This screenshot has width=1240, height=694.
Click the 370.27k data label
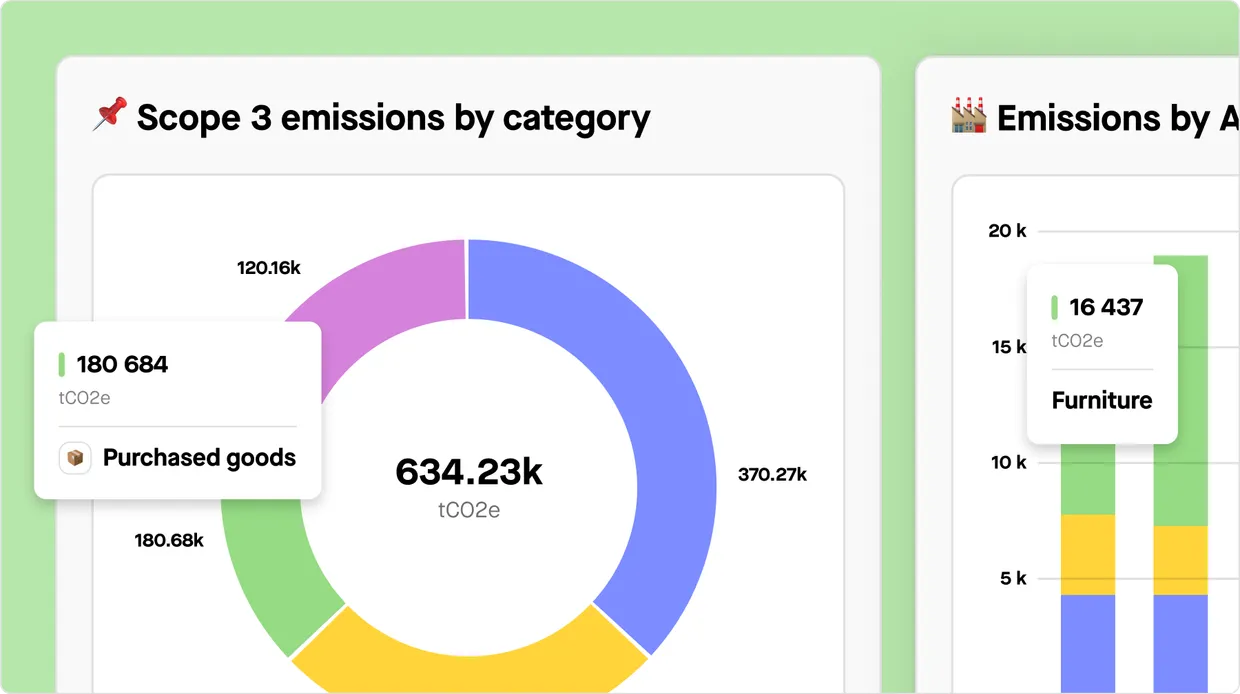772,474
